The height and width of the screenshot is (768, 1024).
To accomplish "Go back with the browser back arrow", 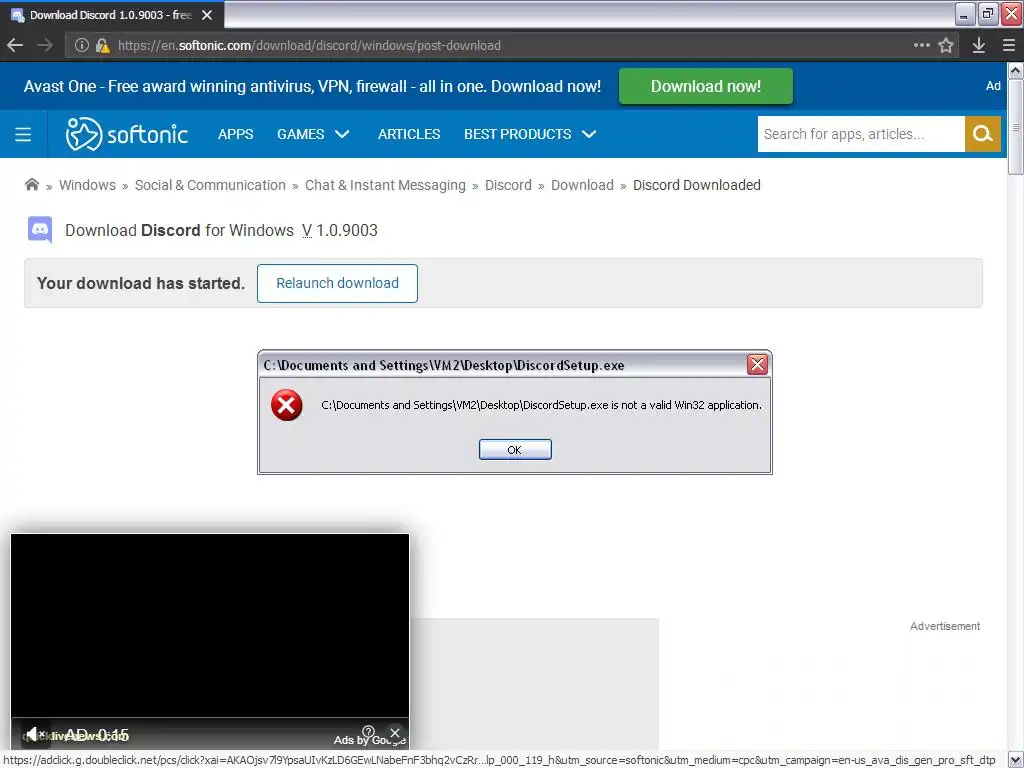I will (15, 45).
